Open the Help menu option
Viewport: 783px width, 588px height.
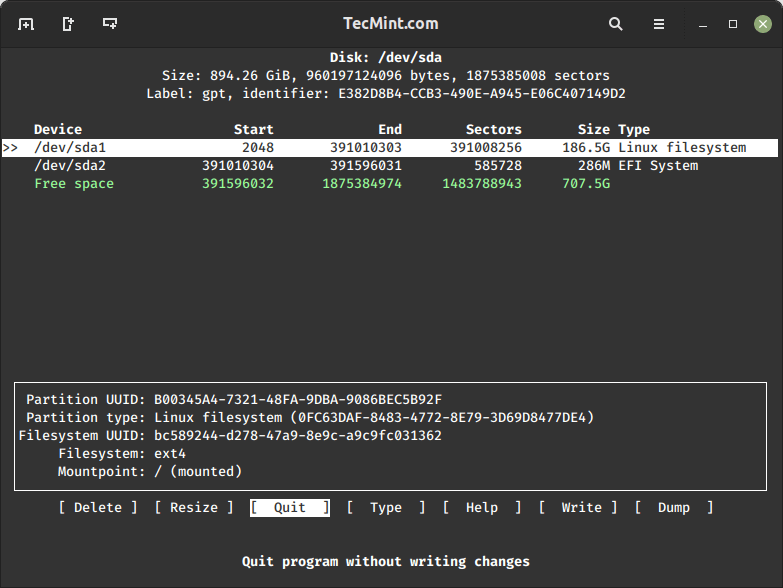pos(482,508)
